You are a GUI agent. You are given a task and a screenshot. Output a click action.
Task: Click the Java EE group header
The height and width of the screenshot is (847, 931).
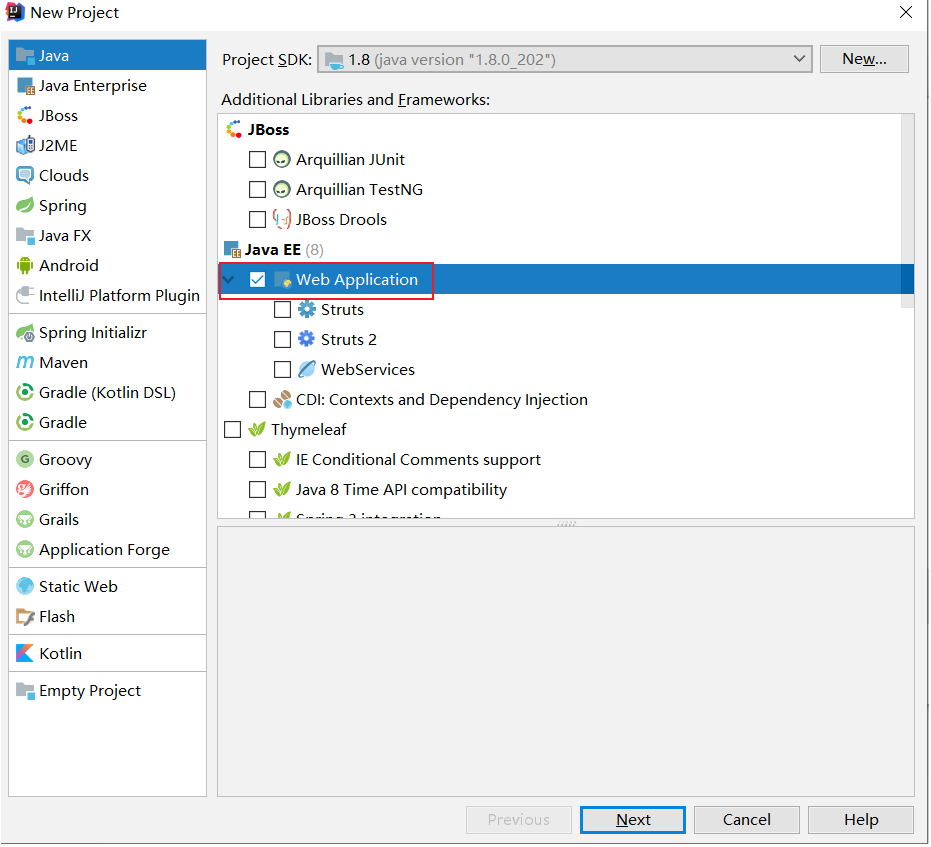273,250
